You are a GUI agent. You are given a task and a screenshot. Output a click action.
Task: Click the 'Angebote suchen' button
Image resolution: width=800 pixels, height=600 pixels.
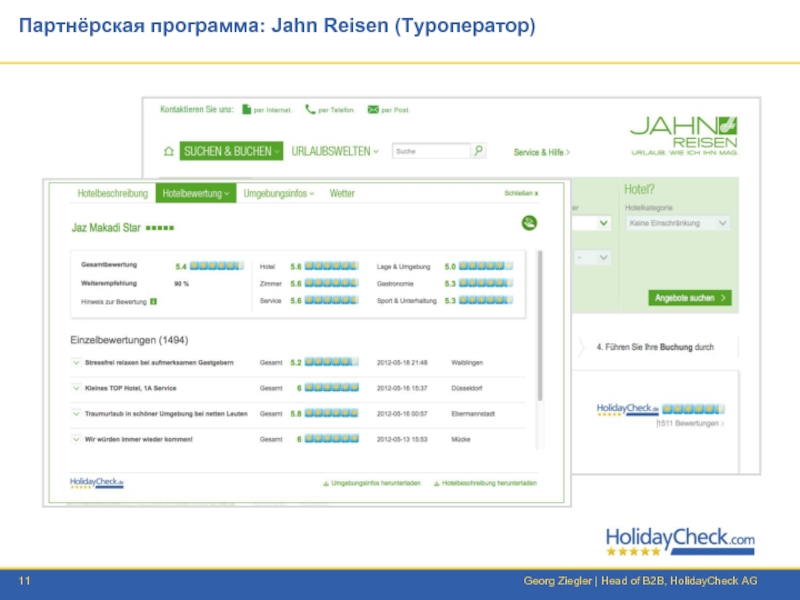[x=690, y=298]
